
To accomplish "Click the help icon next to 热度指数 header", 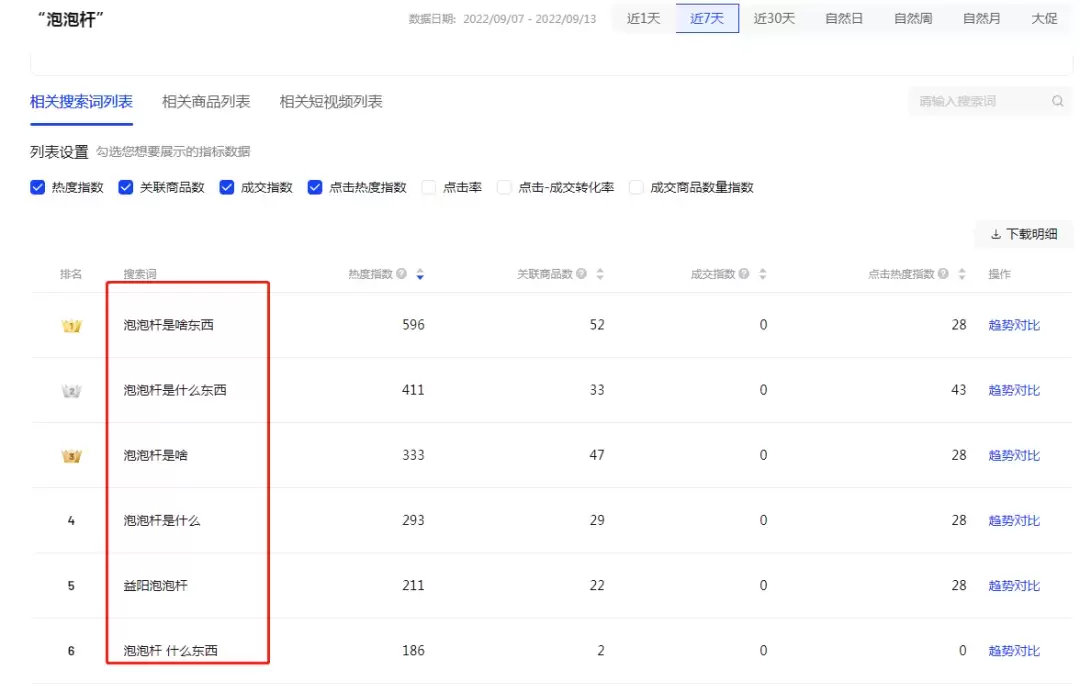I will coord(402,274).
